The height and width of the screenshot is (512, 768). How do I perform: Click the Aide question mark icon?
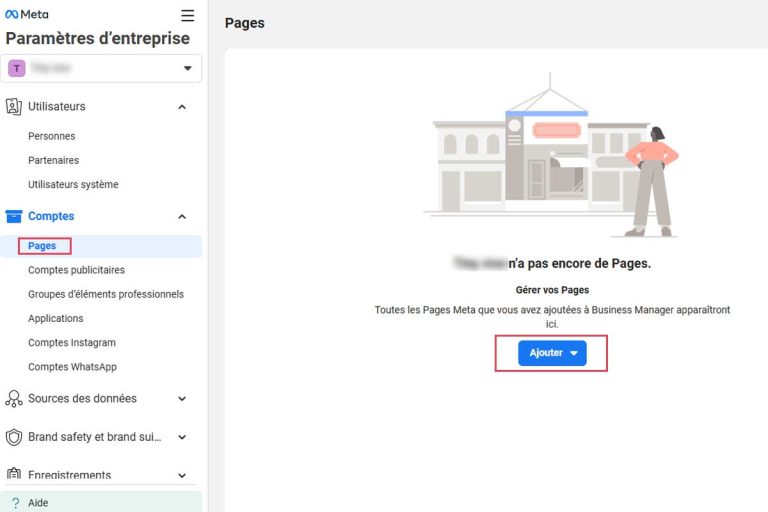click(x=16, y=503)
